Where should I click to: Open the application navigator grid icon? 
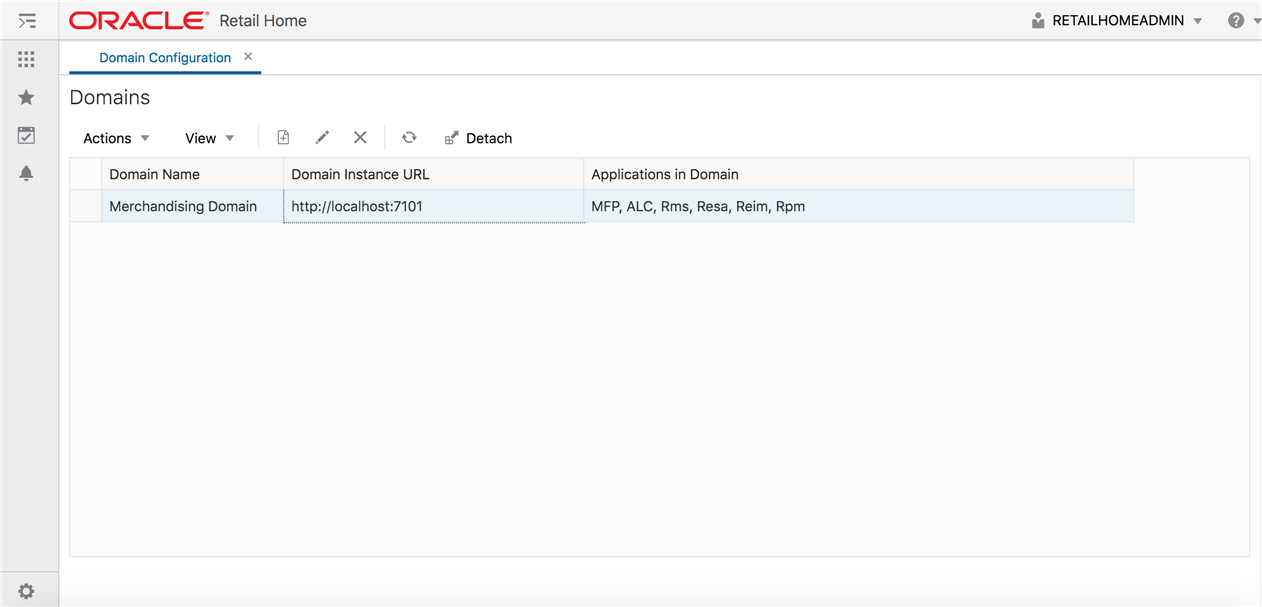click(x=27, y=60)
